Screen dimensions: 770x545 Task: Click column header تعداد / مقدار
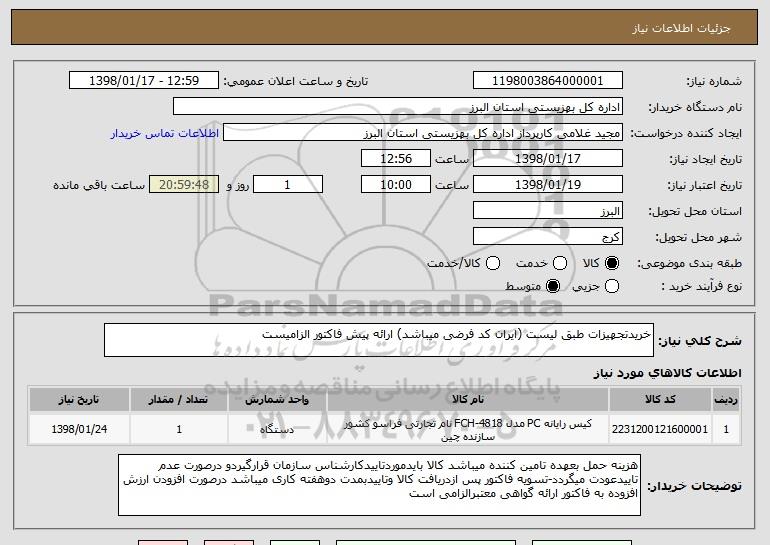179,400
